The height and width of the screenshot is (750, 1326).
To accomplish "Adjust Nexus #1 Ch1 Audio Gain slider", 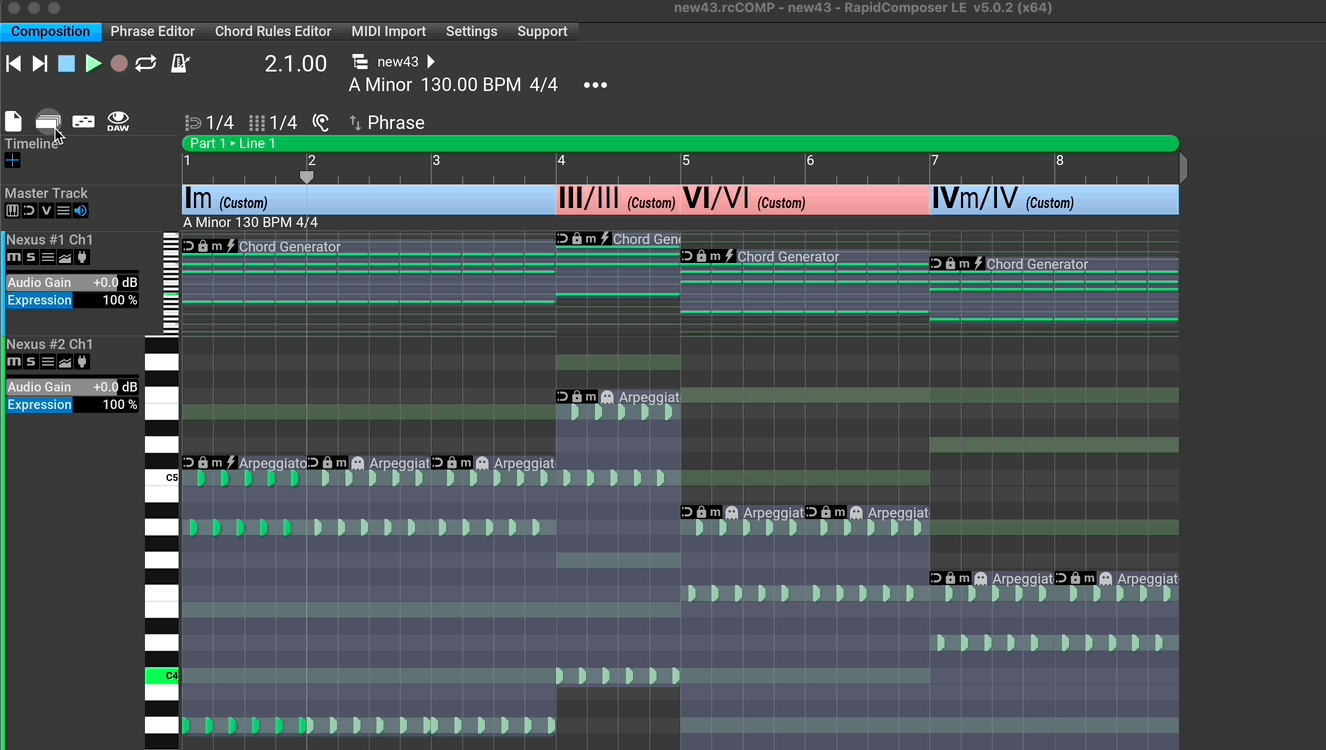I will pyautogui.click(x=72, y=283).
